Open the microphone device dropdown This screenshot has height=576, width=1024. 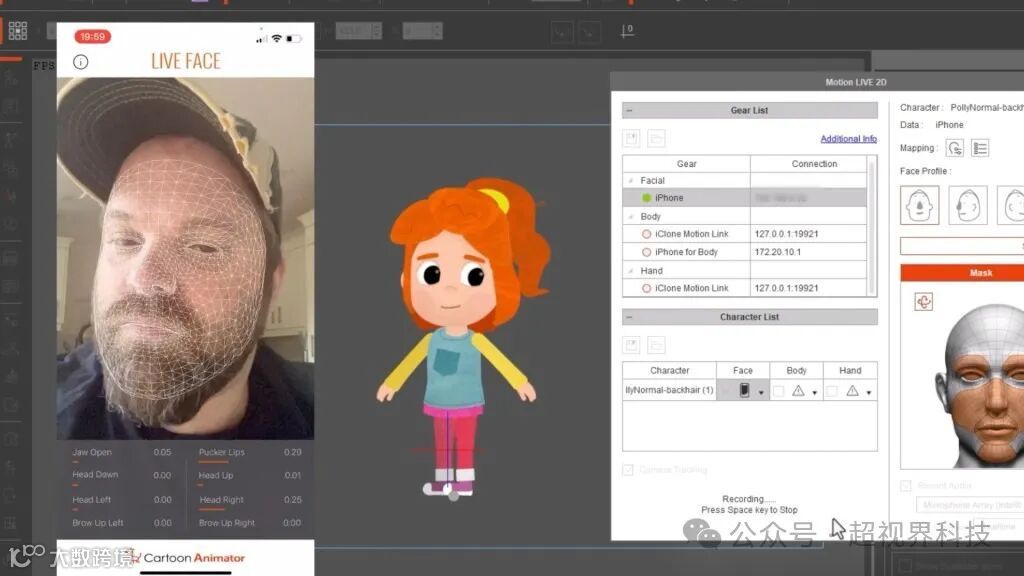point(970,505)
